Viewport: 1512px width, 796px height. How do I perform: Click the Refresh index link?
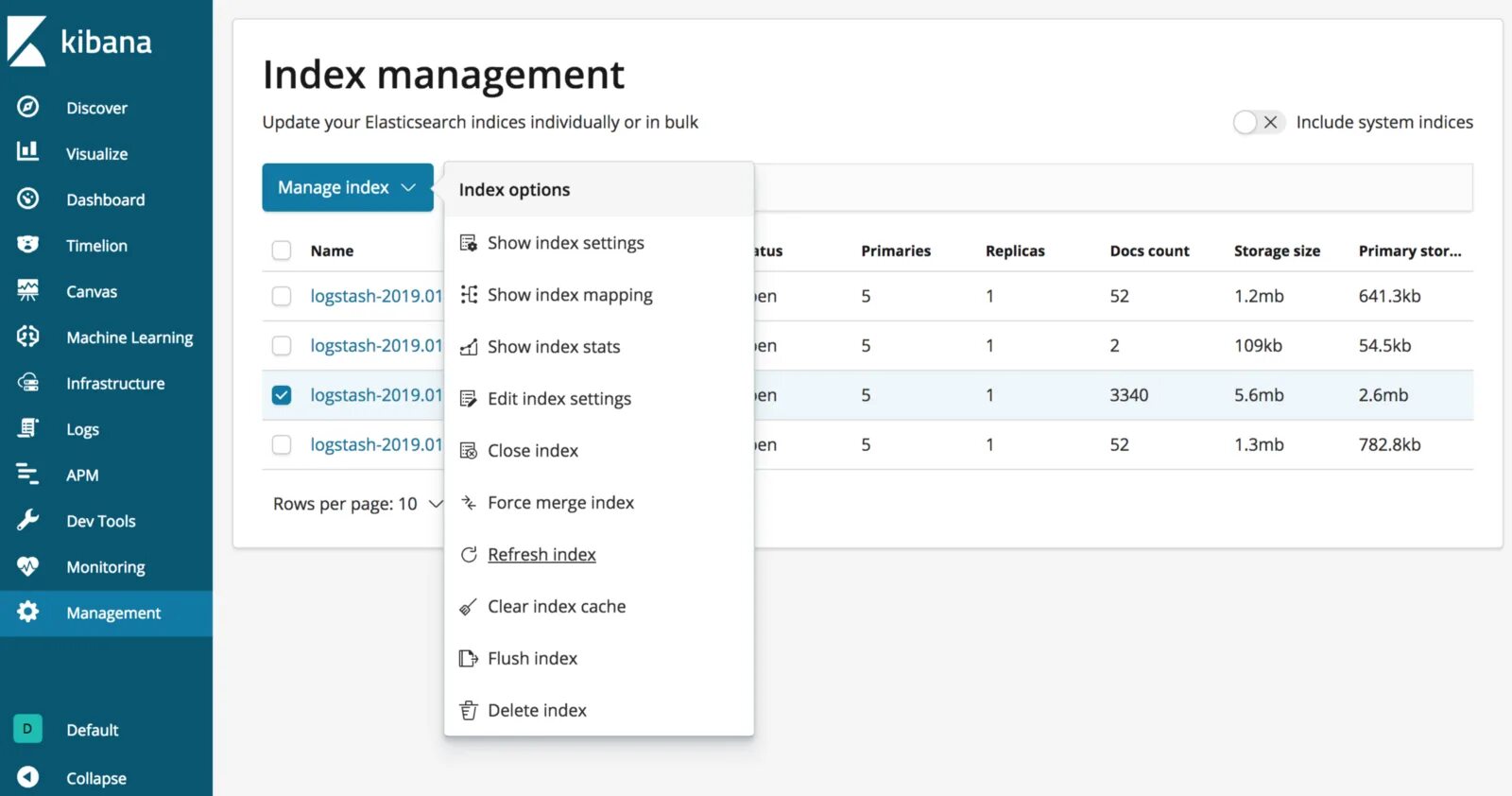pyautogui.click(x=541, y=555)
